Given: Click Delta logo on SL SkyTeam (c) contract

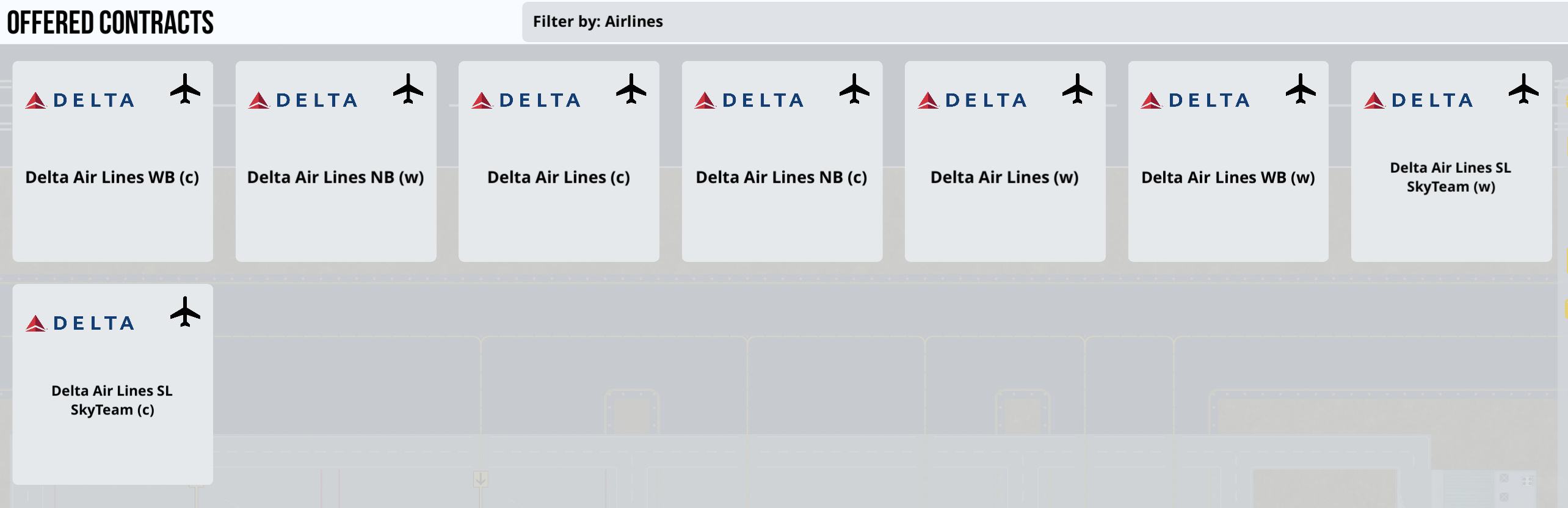Looking at the screenshot, I should click(79, 323).
